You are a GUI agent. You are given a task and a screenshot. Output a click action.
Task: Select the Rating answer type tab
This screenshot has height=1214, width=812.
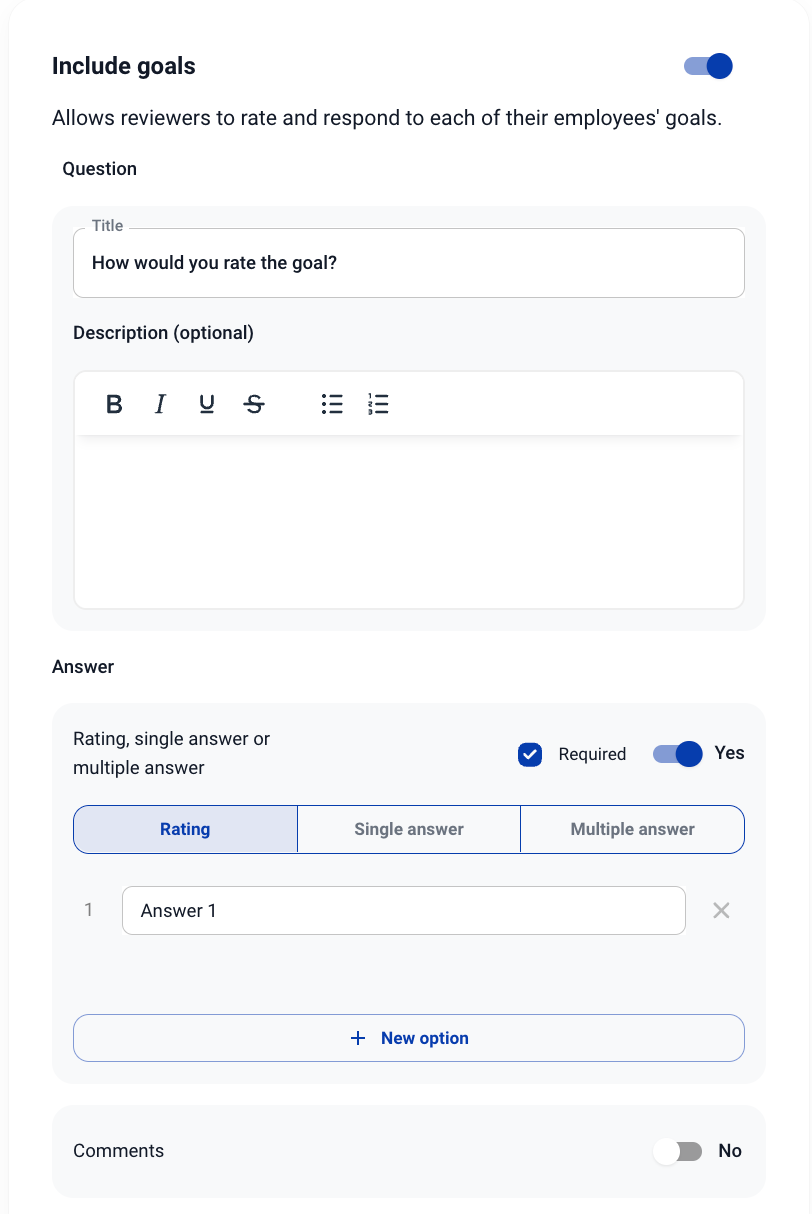pyautogui.click(x=185, y=829)
